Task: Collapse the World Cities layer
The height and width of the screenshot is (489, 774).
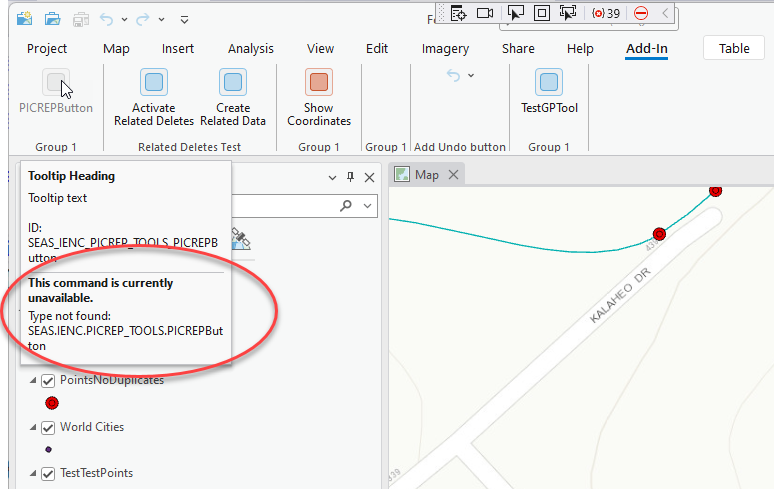Action: pyautogui.click(x=33, y=427)
